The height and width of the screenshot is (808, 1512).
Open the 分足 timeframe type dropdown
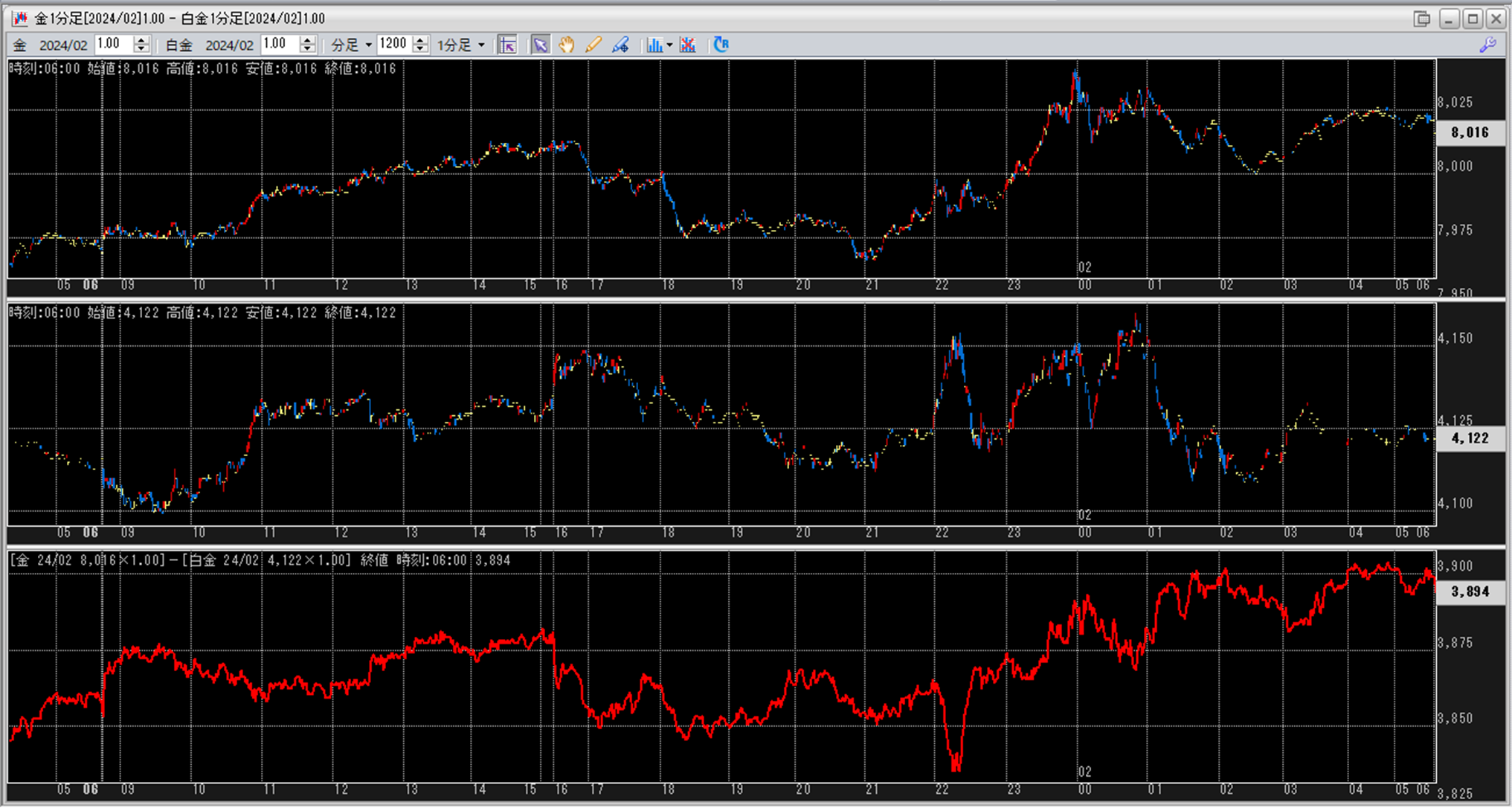pos(368,45)
